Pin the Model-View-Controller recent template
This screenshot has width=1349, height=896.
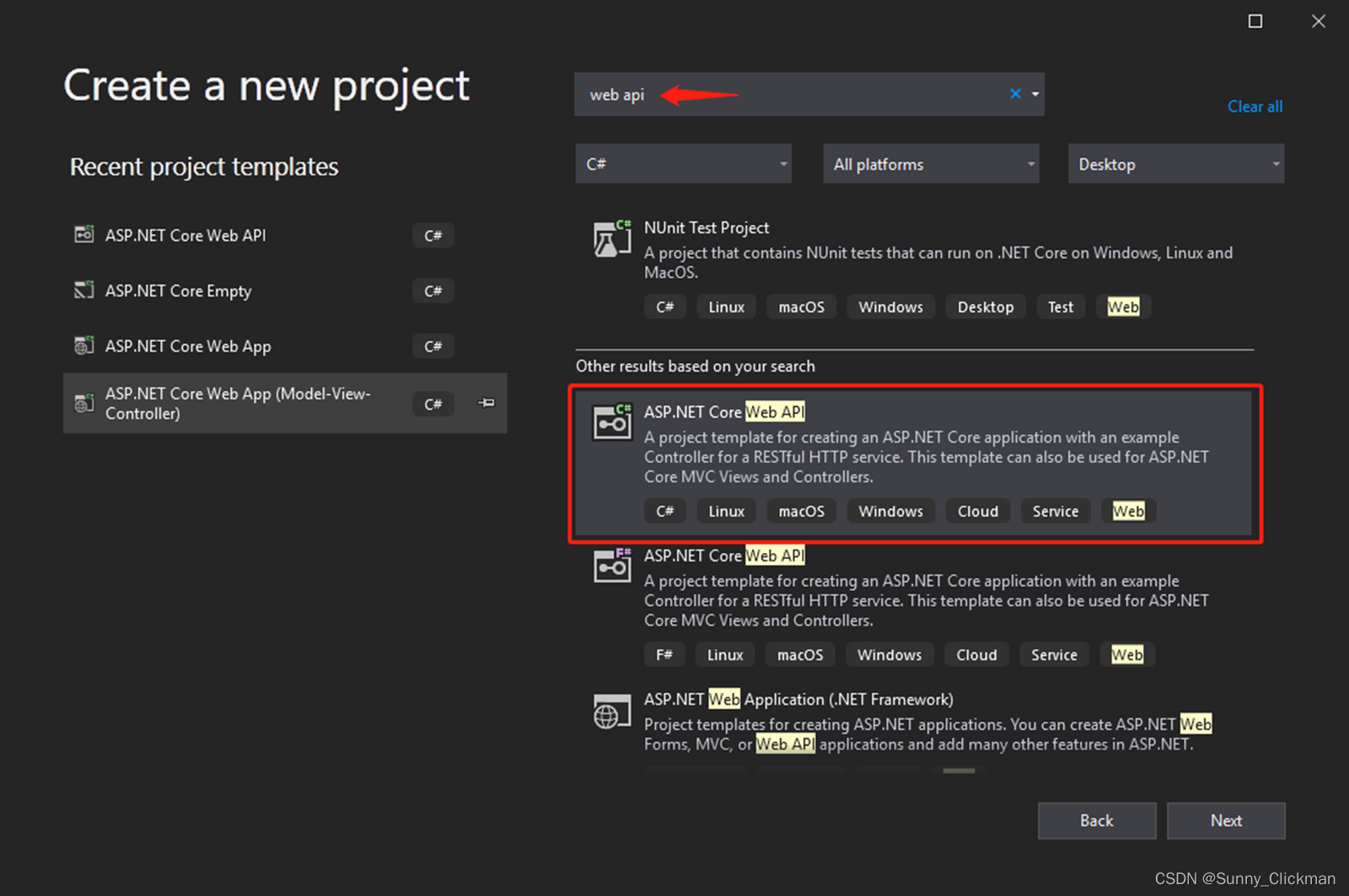(486, 403)
